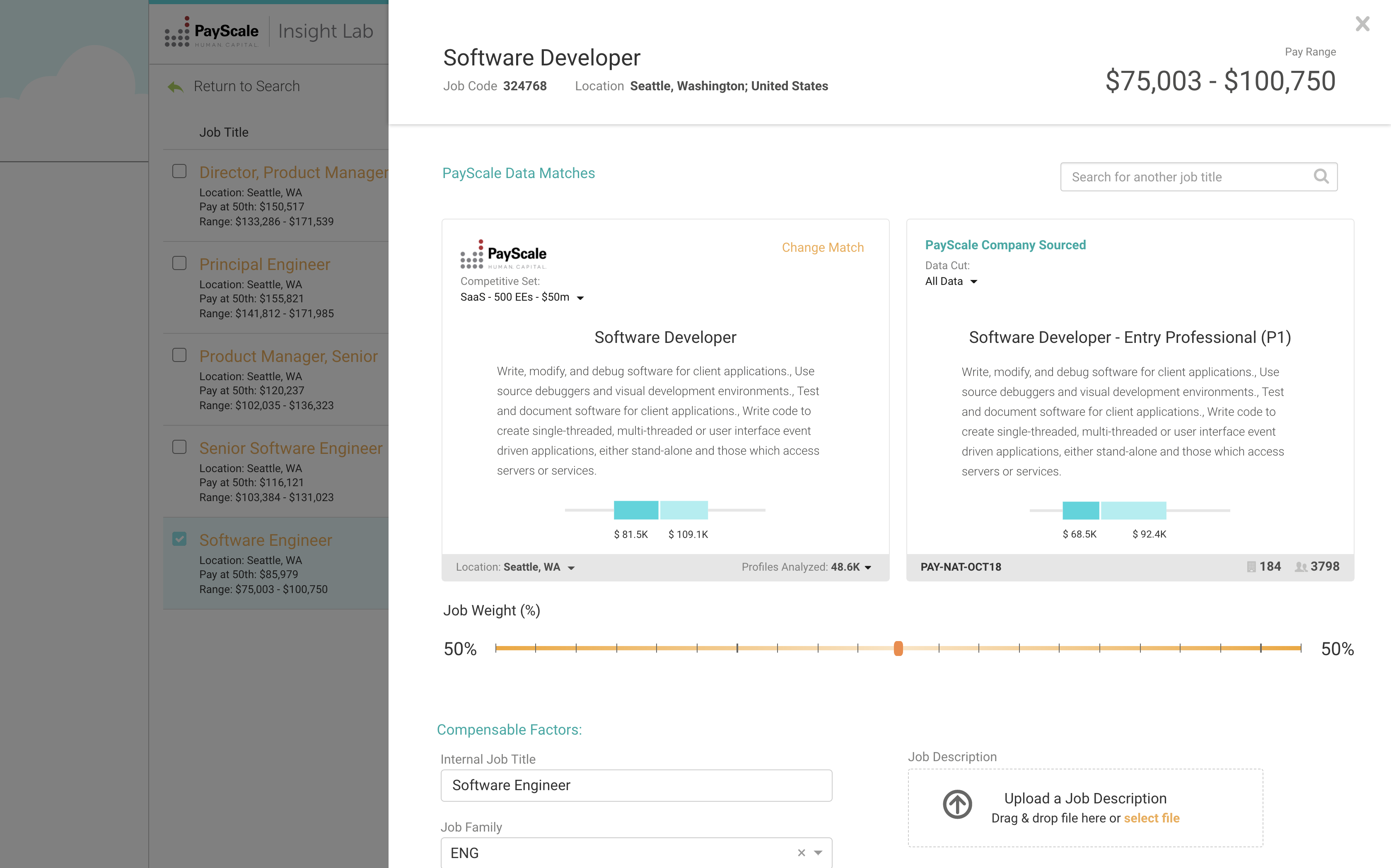Check the Director, Product Manager checkbox
The width and height of the screenshot is (1391, 868).
coord(179,171)
